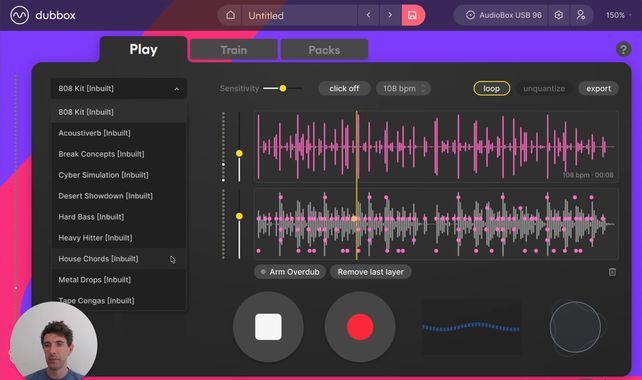
Task: Collapse the 808 Kit kit selector
Action: (x=119, y=88)
